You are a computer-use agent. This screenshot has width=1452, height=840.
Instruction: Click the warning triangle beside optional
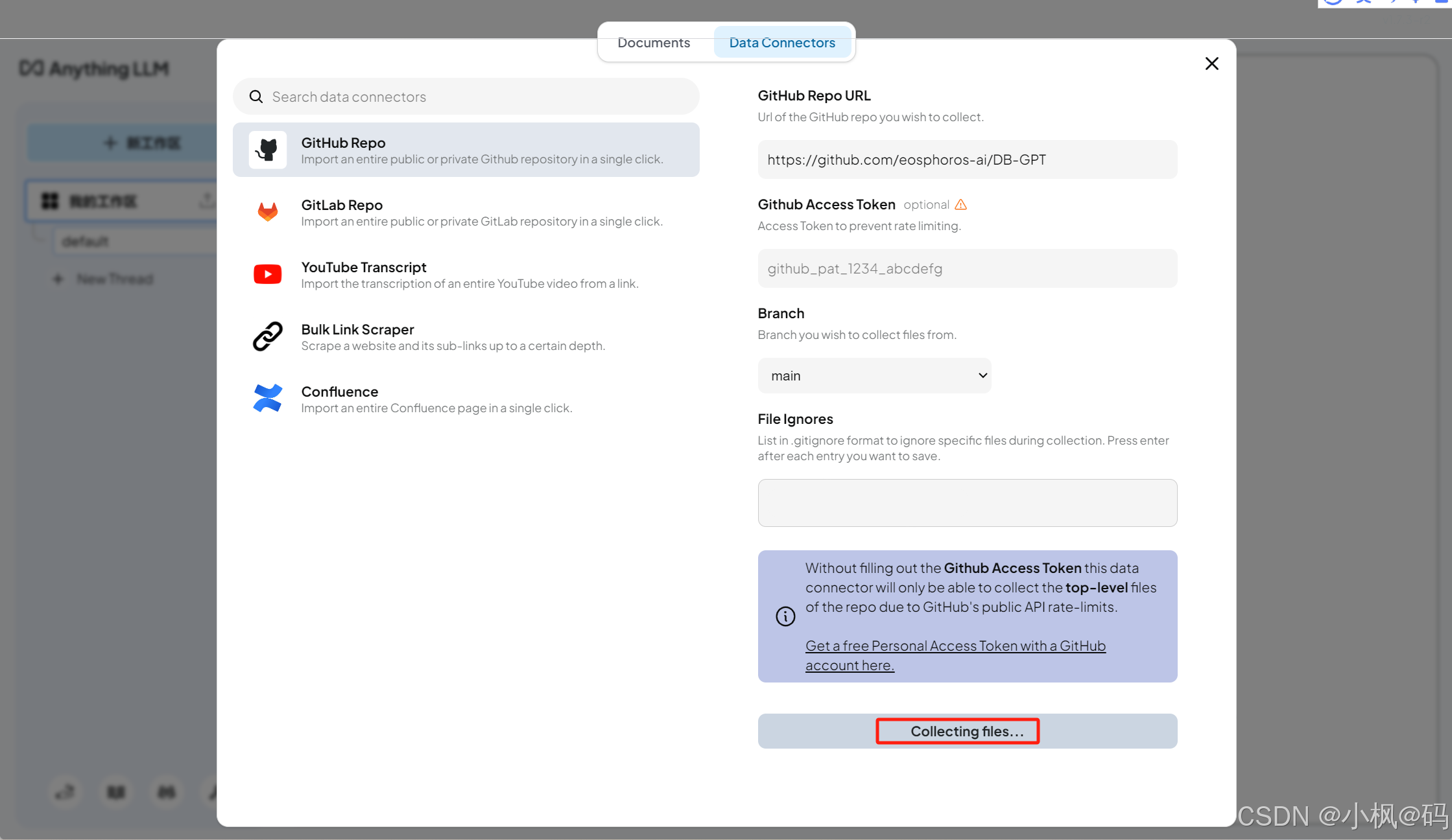click(x=961, y=205)
